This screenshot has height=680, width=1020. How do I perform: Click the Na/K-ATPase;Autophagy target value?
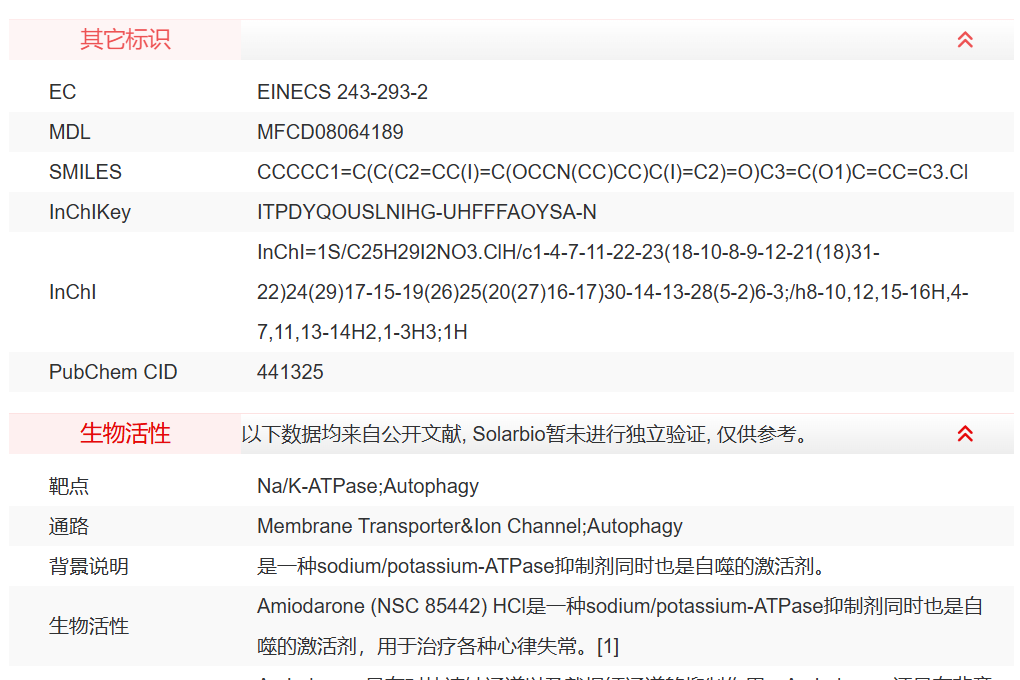click(367, 486)
